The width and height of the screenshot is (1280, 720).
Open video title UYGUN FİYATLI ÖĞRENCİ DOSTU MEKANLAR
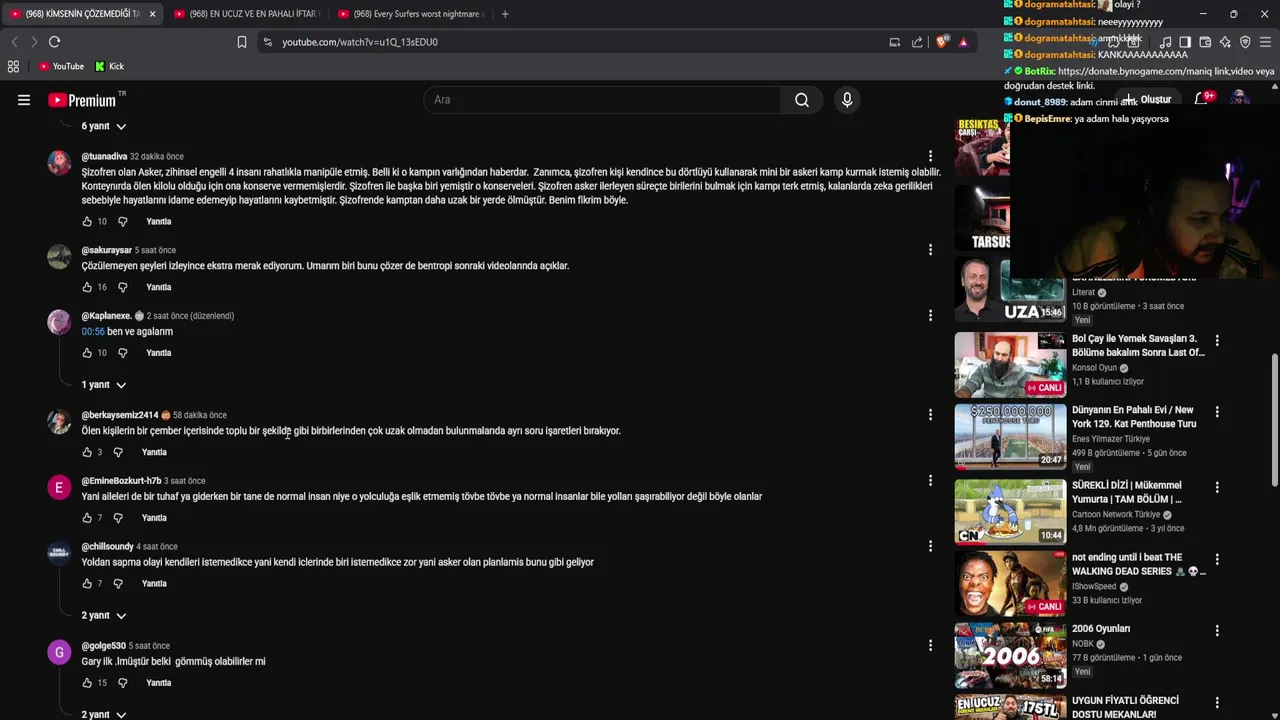coord(1125,708)
